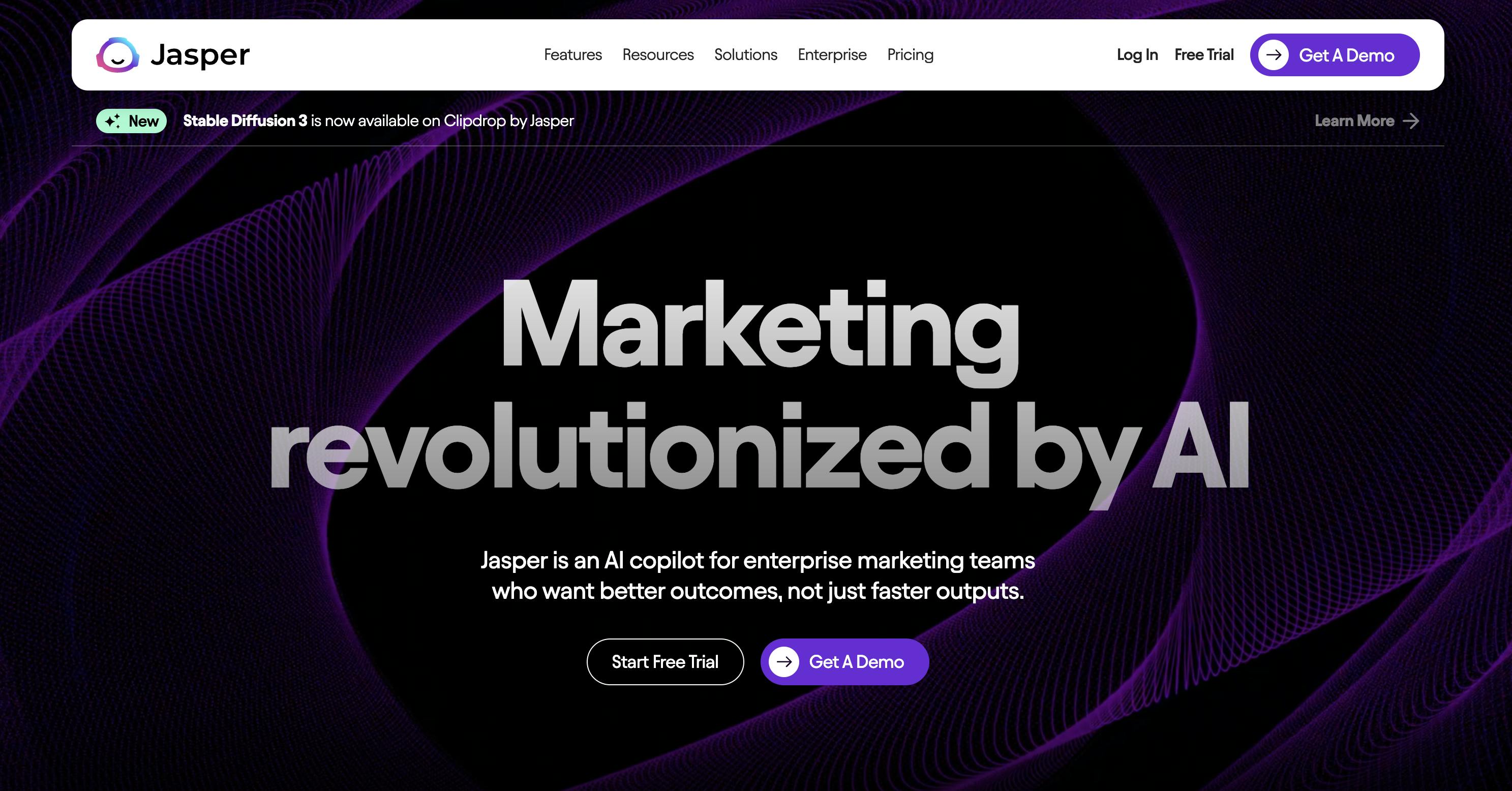The width and height of the screenshot is (1512, 791).
Task: Click the Log In link
Action: pos(1137,54)
